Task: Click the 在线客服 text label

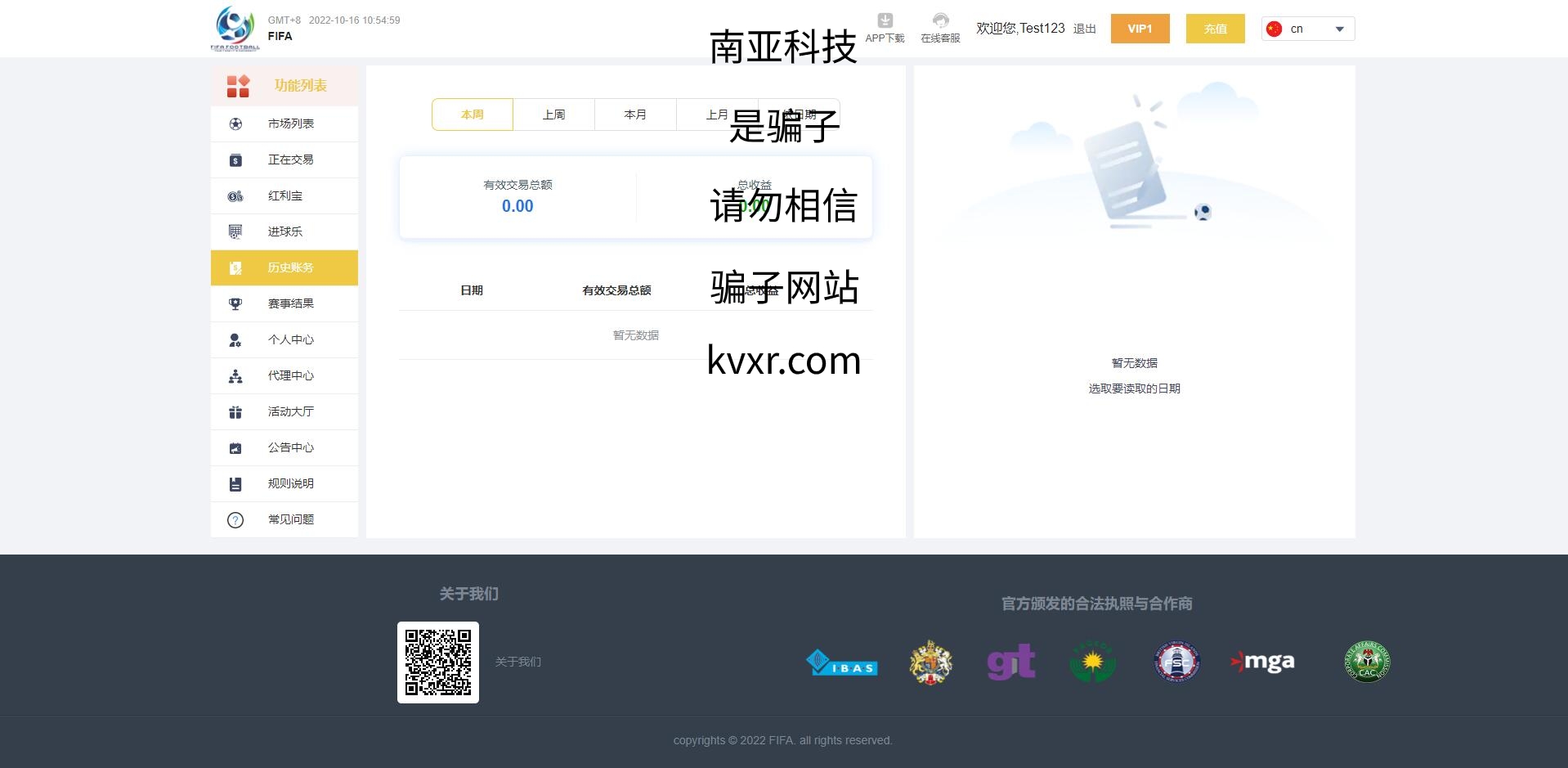Action: point(940,38)
